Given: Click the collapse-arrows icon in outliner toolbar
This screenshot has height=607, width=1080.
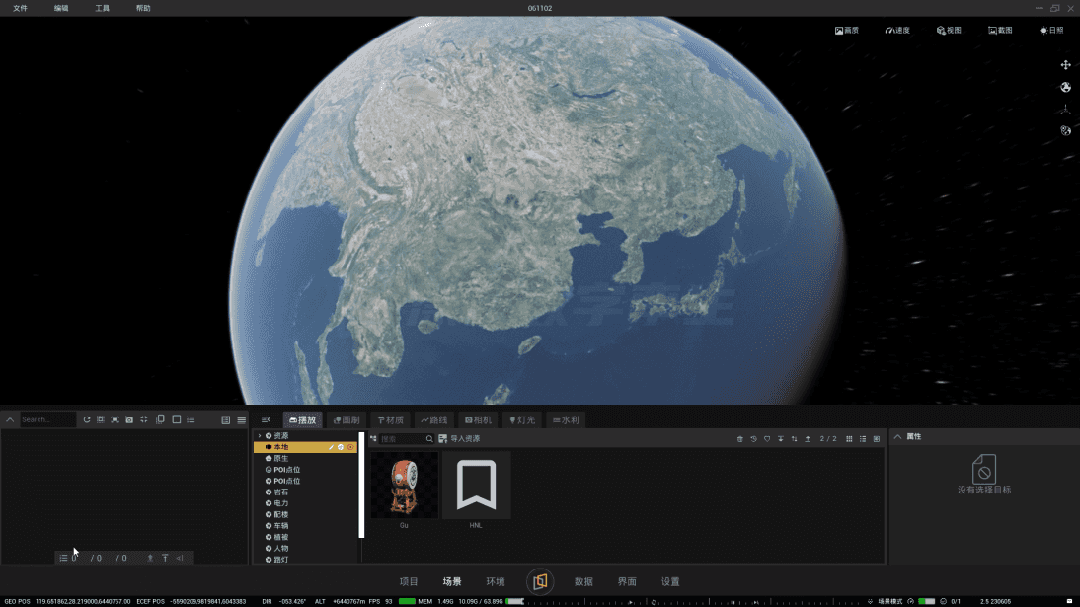Looking at the screenshot, I should click(x=144, y=420).
